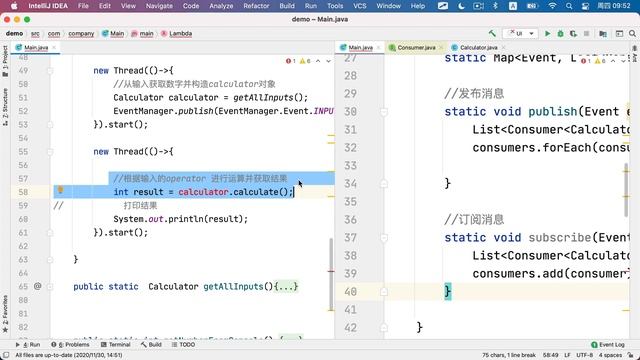Image resolution: width=640 pixels, height=360 pixels.
Task: Open the Tools menu
Action: pos(335,6)
